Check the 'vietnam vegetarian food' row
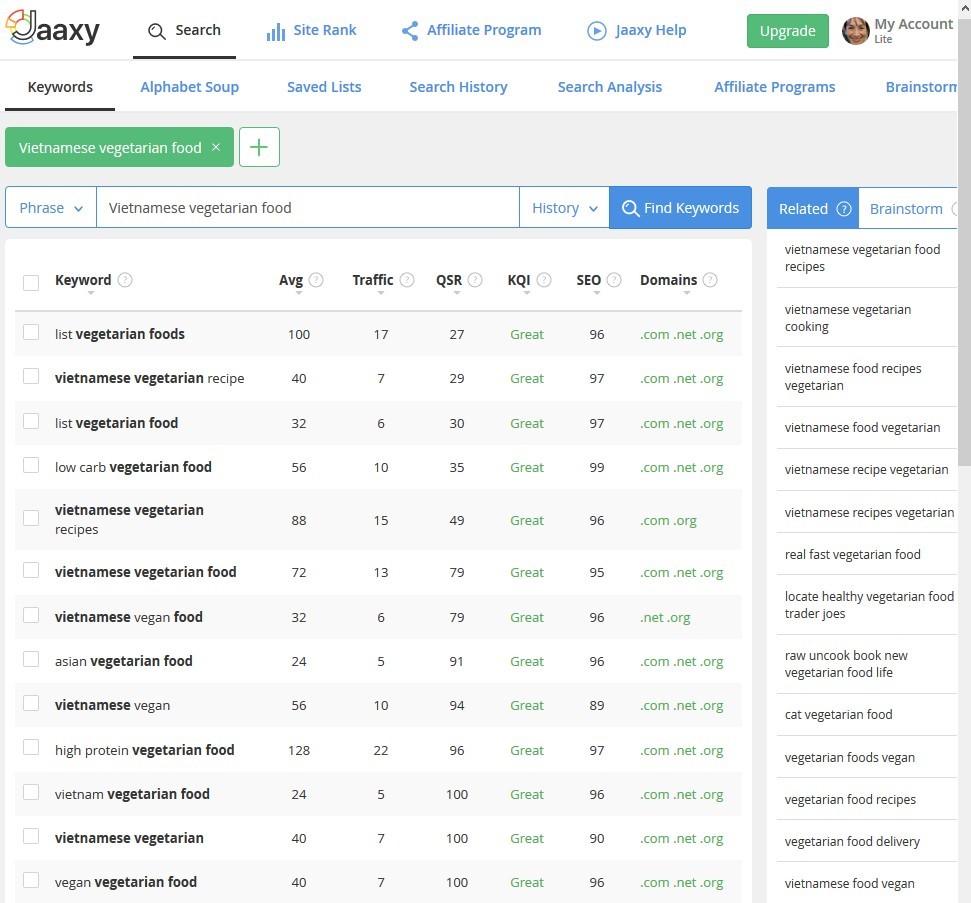 (31, 792)
